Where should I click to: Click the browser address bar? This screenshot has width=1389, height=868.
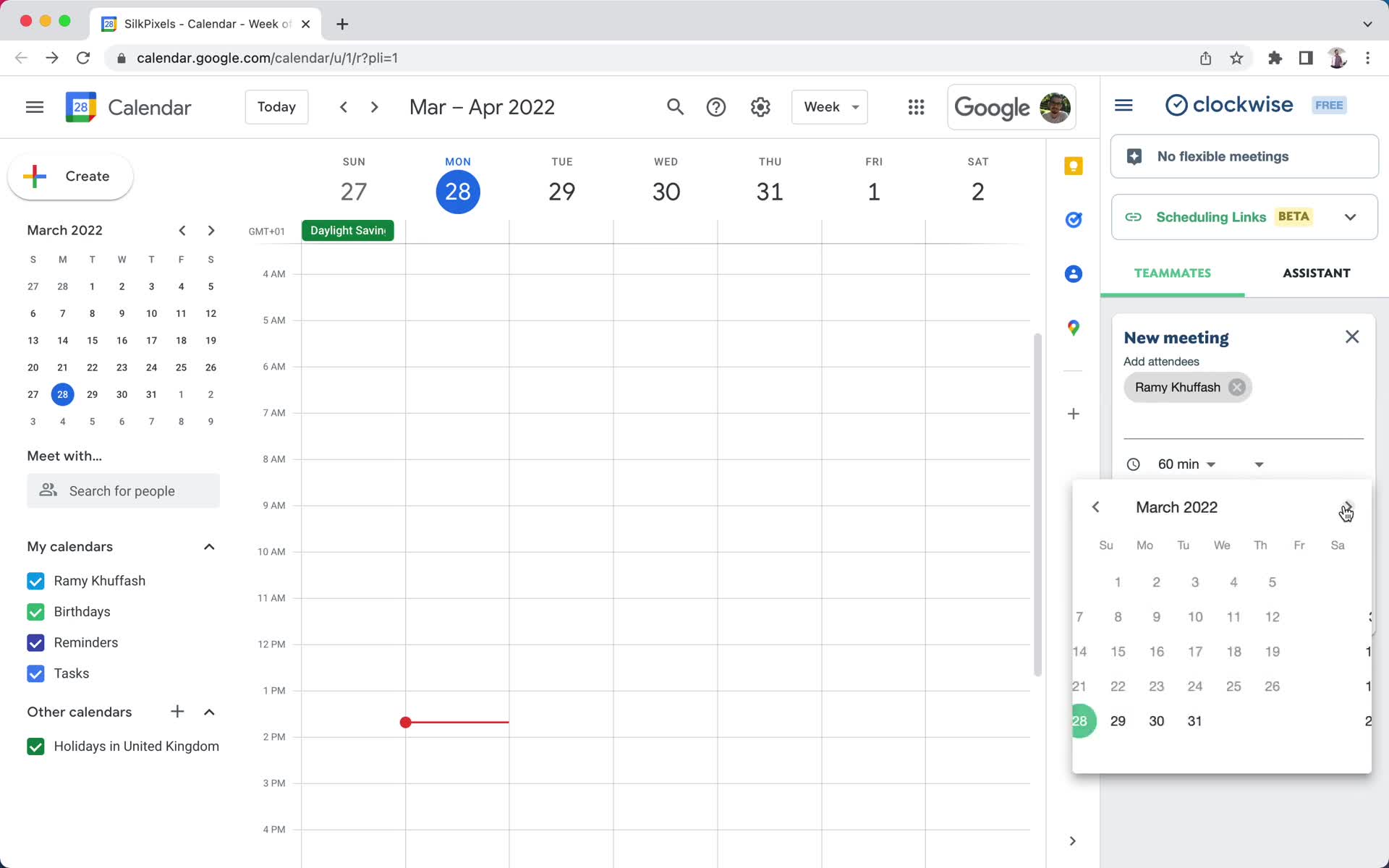[x=651, y=58]
